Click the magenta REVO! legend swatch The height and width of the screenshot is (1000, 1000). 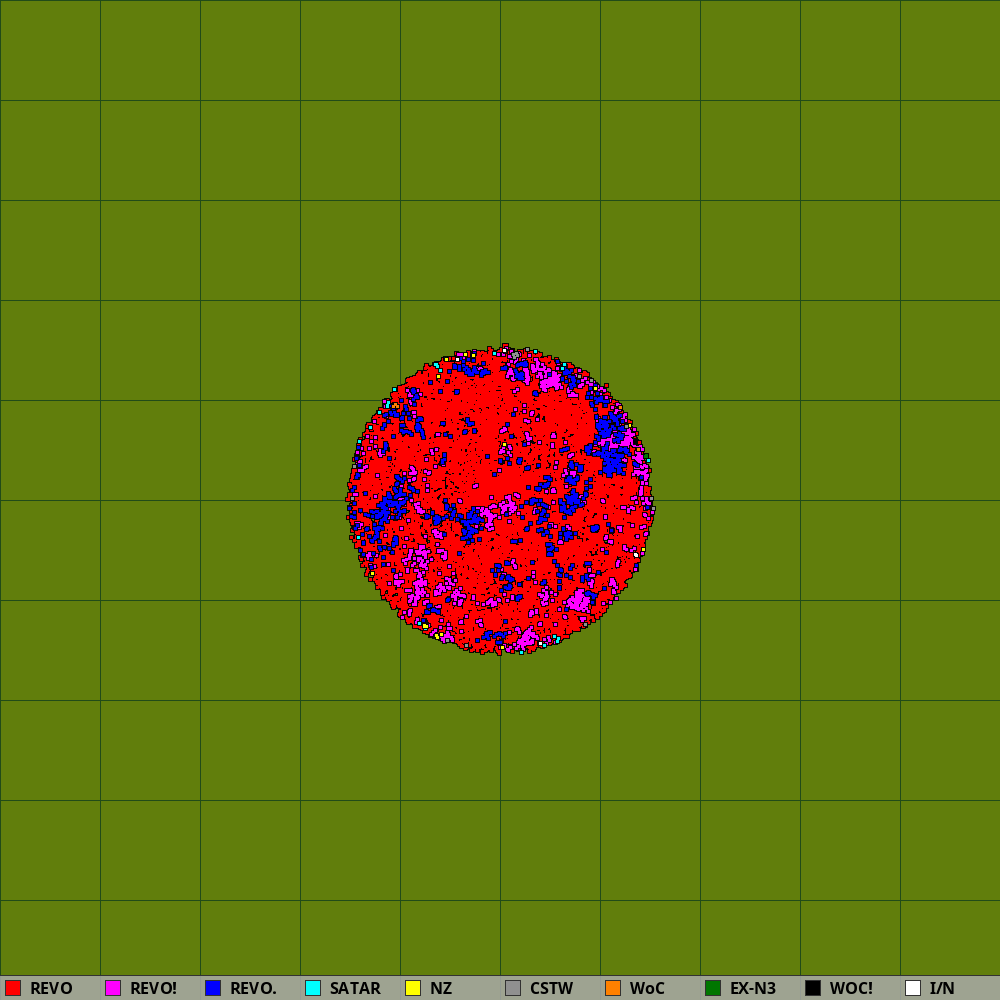pos(113,988)
